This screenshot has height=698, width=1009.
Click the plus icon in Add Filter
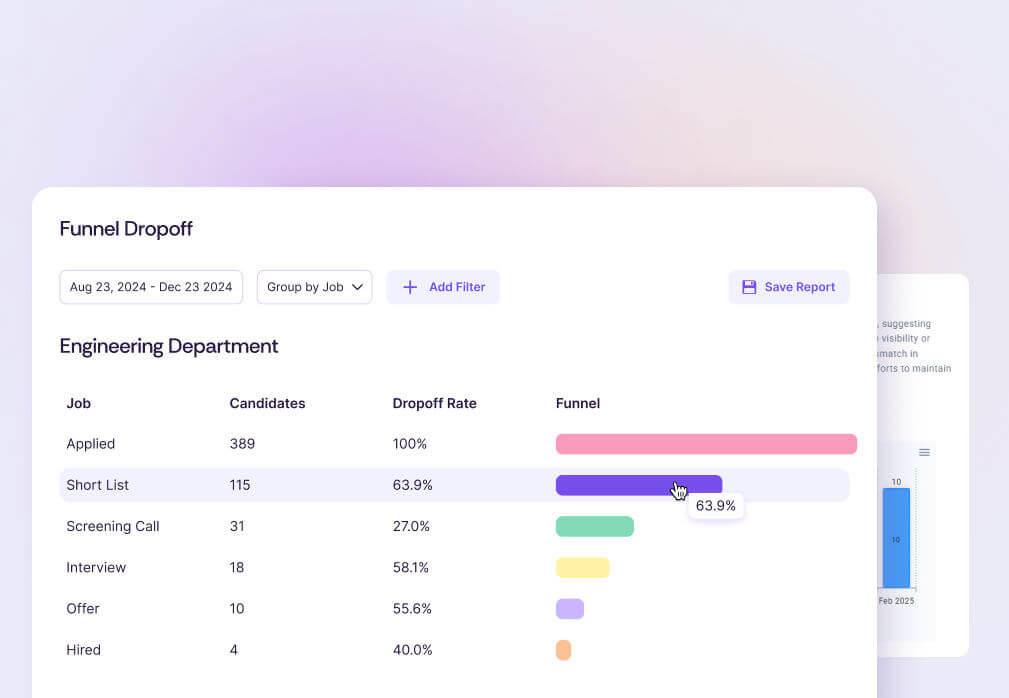[410, 287]
